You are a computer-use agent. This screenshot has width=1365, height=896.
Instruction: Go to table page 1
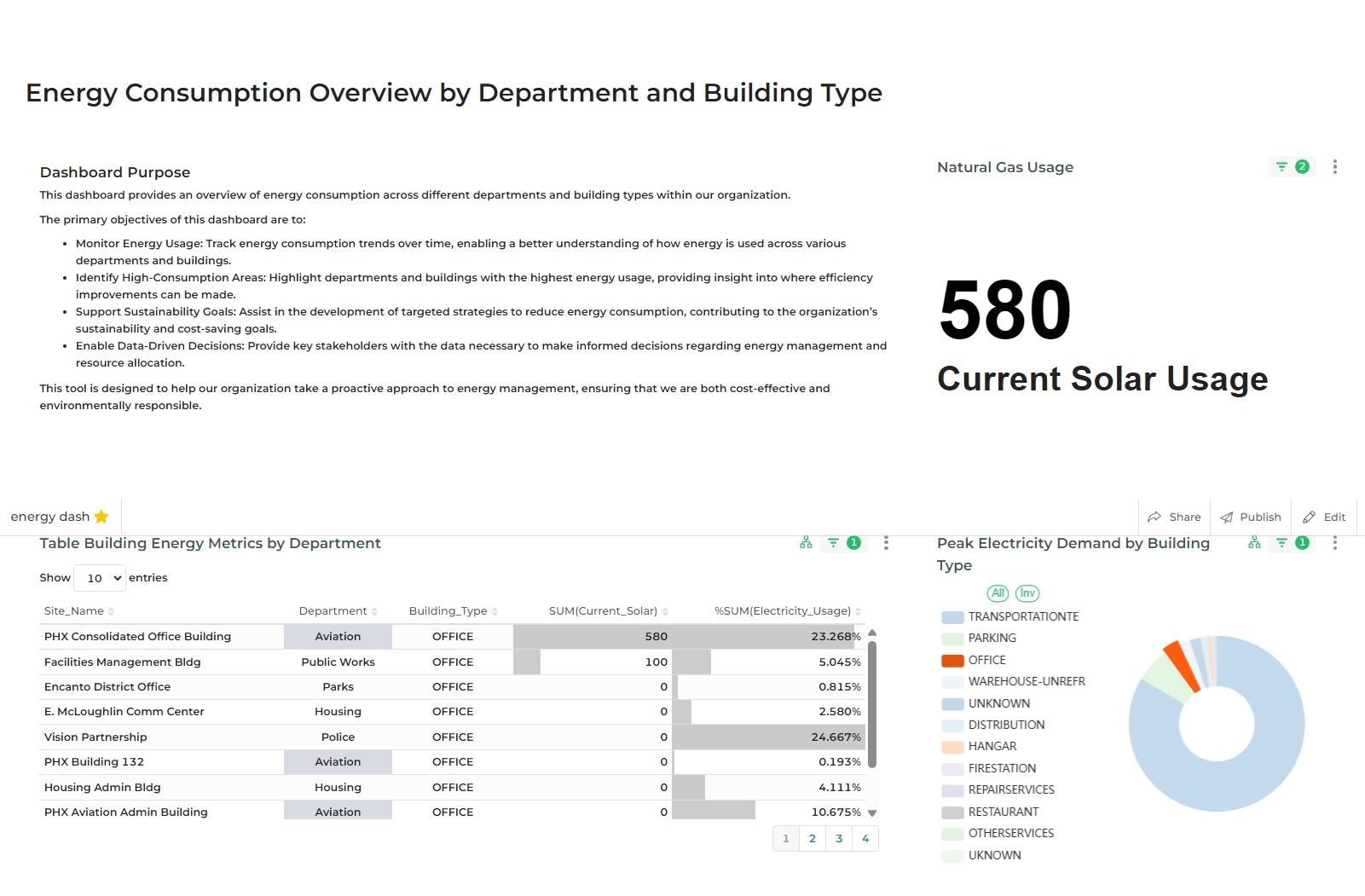(x=786, y=839)
